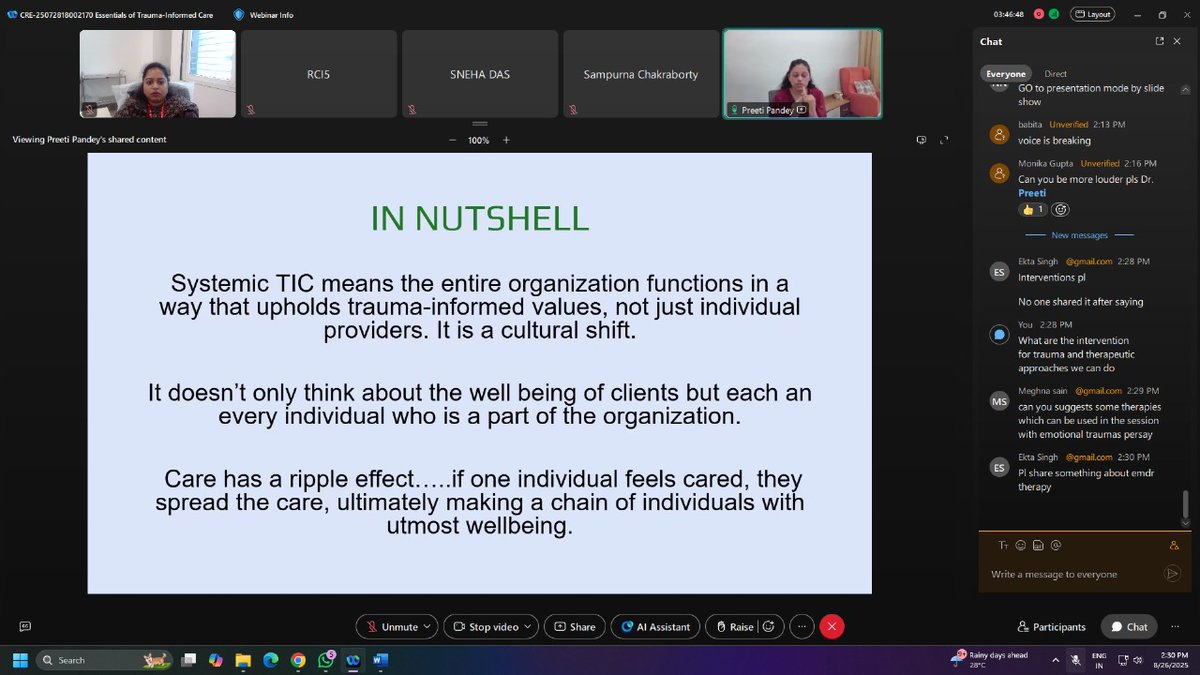The height and width of the screenshot is (675, 1200).
Task: Click the Write a message to everyone field
Action: pos(1070,574)
